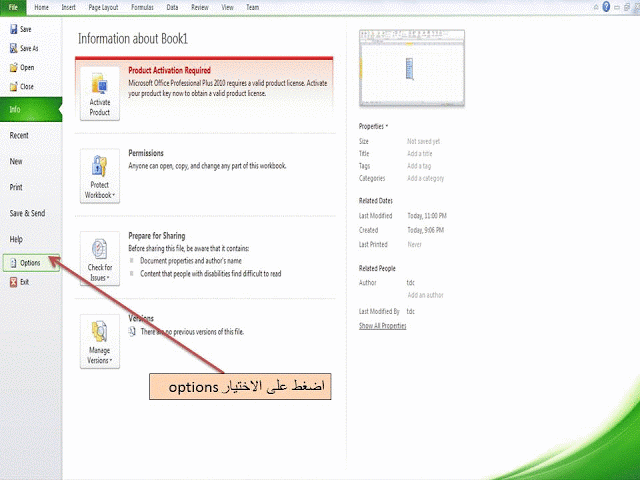Switch to the Home tab
The image size is (640, 480).
click(x=41, y=7)
